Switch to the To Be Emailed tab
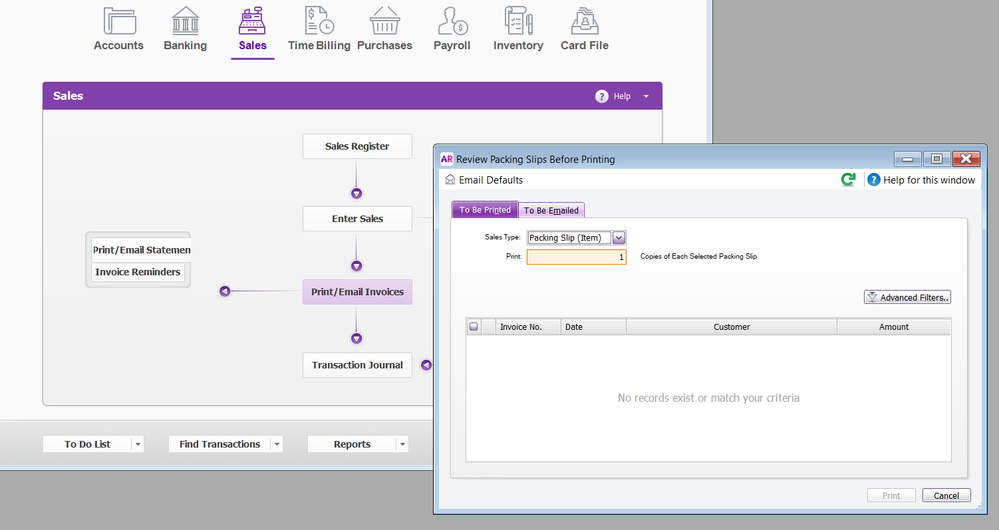Image resolution: width=999 pixels, height=530 pixels. click(x=550, y=210)
